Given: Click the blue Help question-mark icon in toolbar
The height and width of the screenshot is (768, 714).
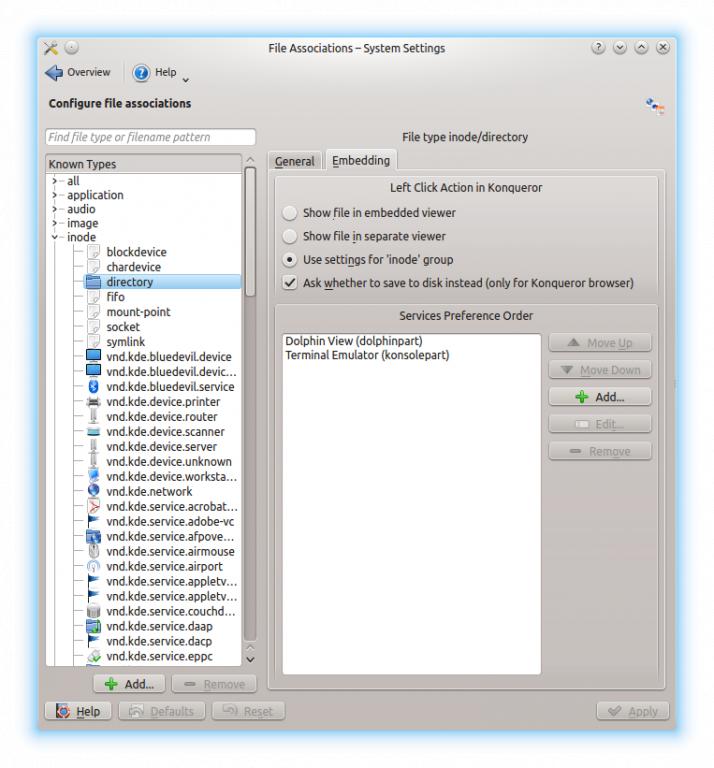Looking at the screenshot, I should [141, 72].
